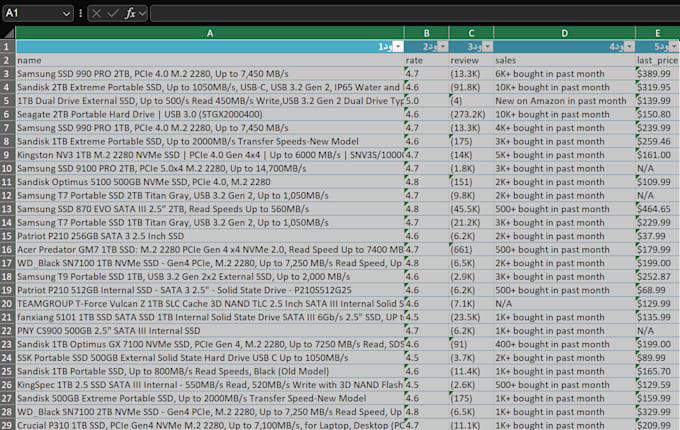Click the price cell $37.99
Image resolution: width=680 pixels, height=430 pixels.
pyautogui.click(x=657, y=236)
